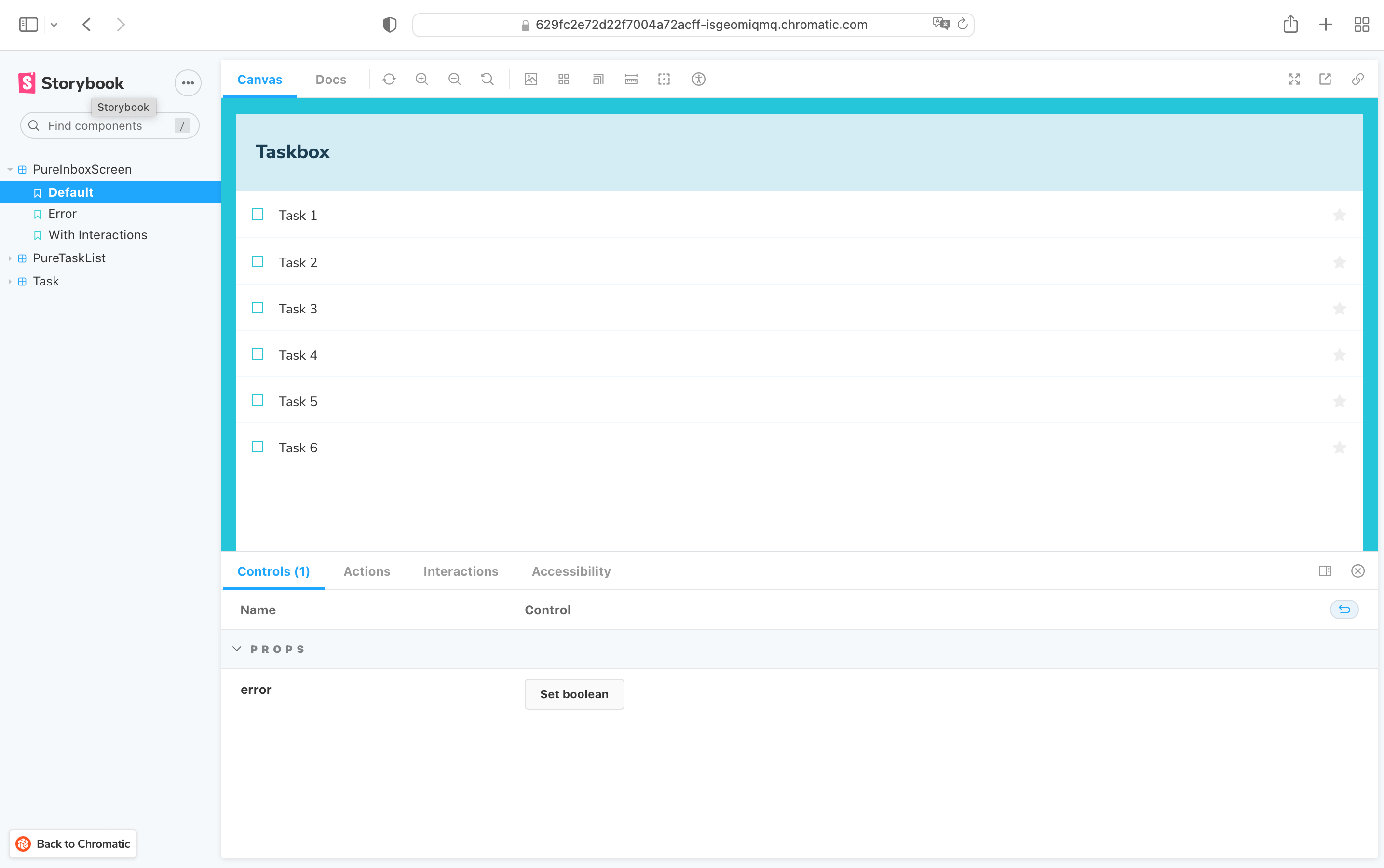
Task: Click the reset zoom icon in toolbar
Action: coord(488,80)
